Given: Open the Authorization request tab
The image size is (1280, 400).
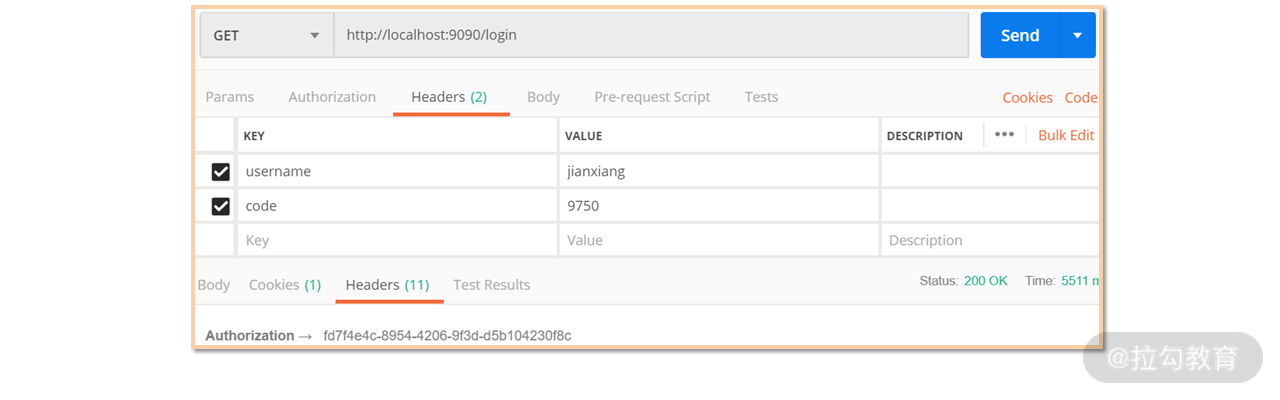Looking at the screenshot, I should pyautogui.click(x=332, y=97).
